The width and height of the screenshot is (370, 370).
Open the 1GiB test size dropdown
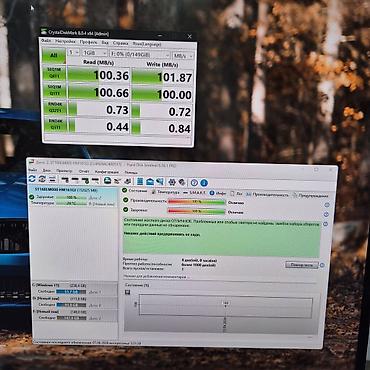click(94, 53)
